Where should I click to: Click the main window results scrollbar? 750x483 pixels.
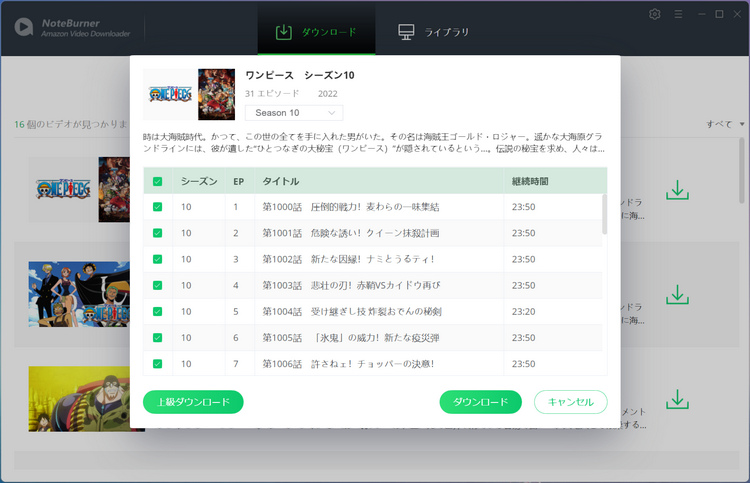(x=742, y=171)
